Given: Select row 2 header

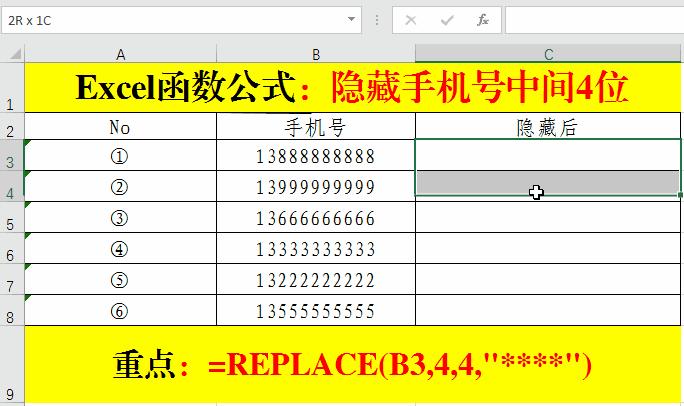Looking at the screenshot, I should coord(12,126).
